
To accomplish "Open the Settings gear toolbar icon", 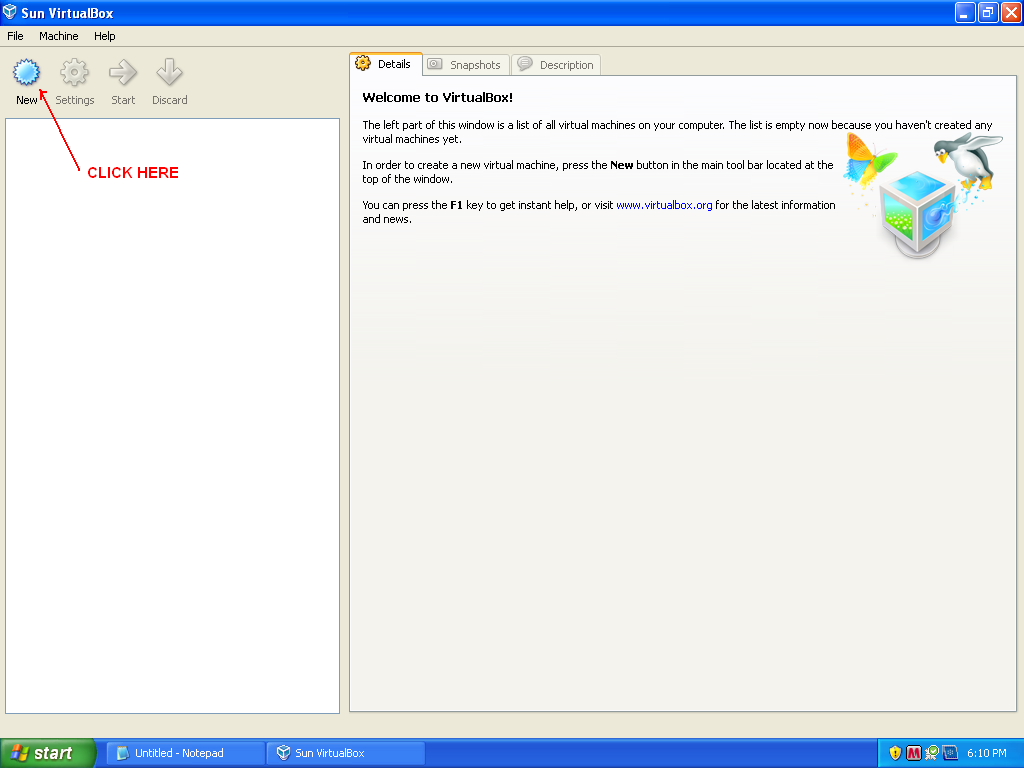I will tap(74, 72).
